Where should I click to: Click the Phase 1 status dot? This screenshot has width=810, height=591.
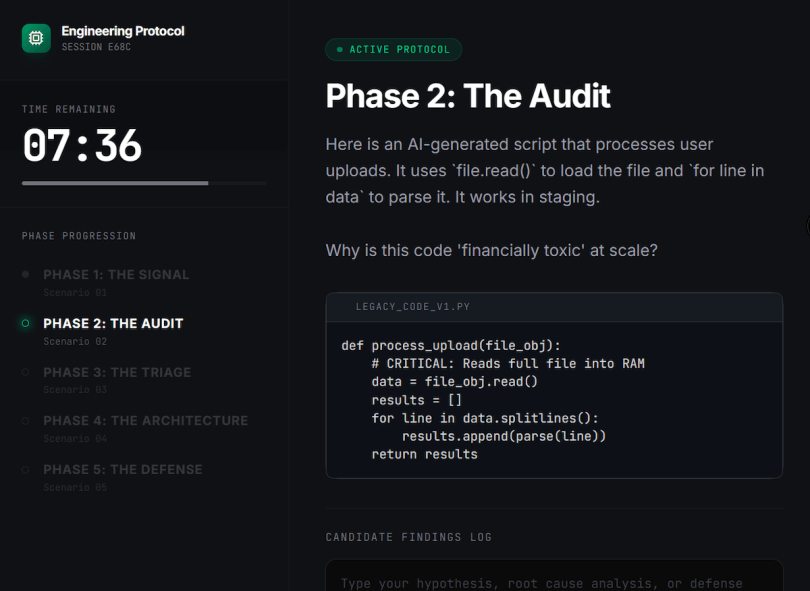24,274
